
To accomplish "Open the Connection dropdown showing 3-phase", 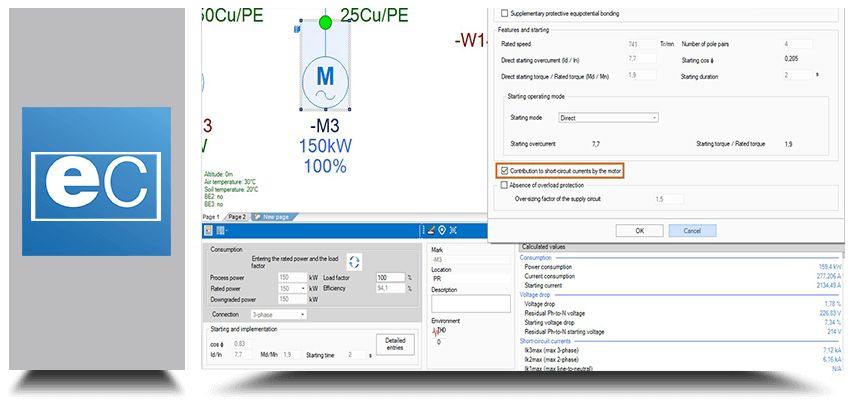I will click(278, 314).
